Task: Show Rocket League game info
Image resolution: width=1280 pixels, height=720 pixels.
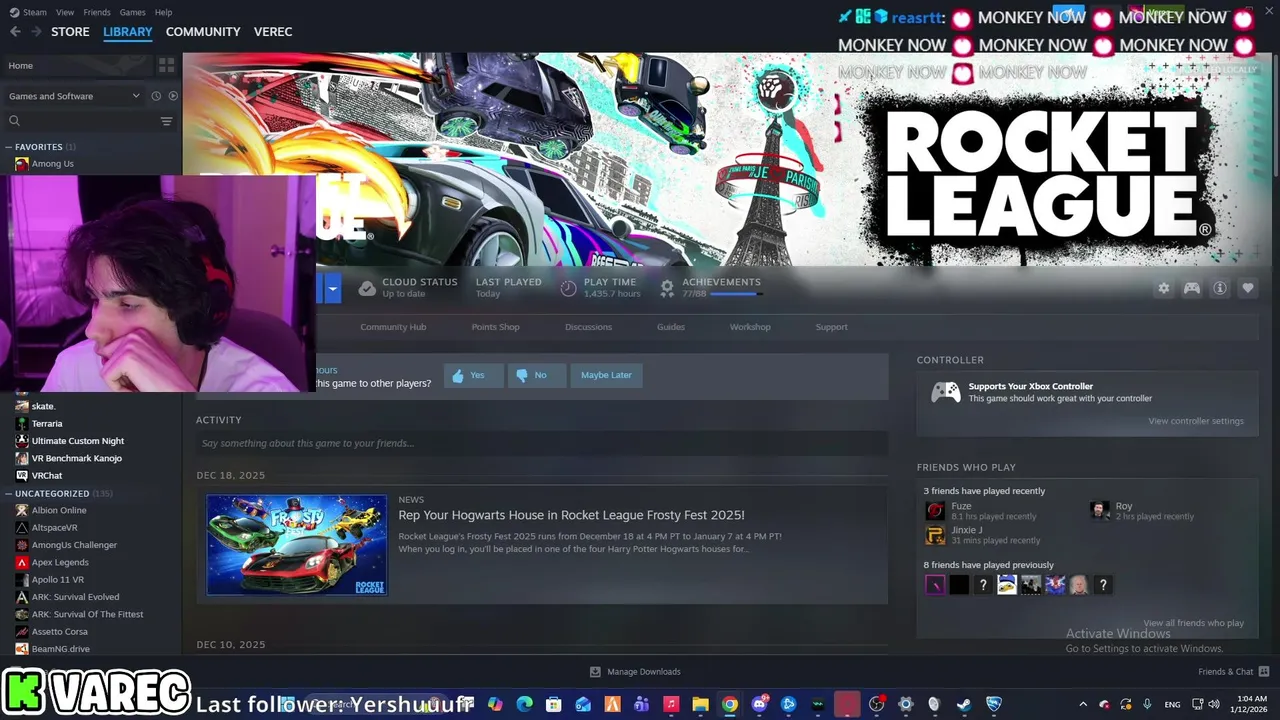Action: [x=1220, y=288]
